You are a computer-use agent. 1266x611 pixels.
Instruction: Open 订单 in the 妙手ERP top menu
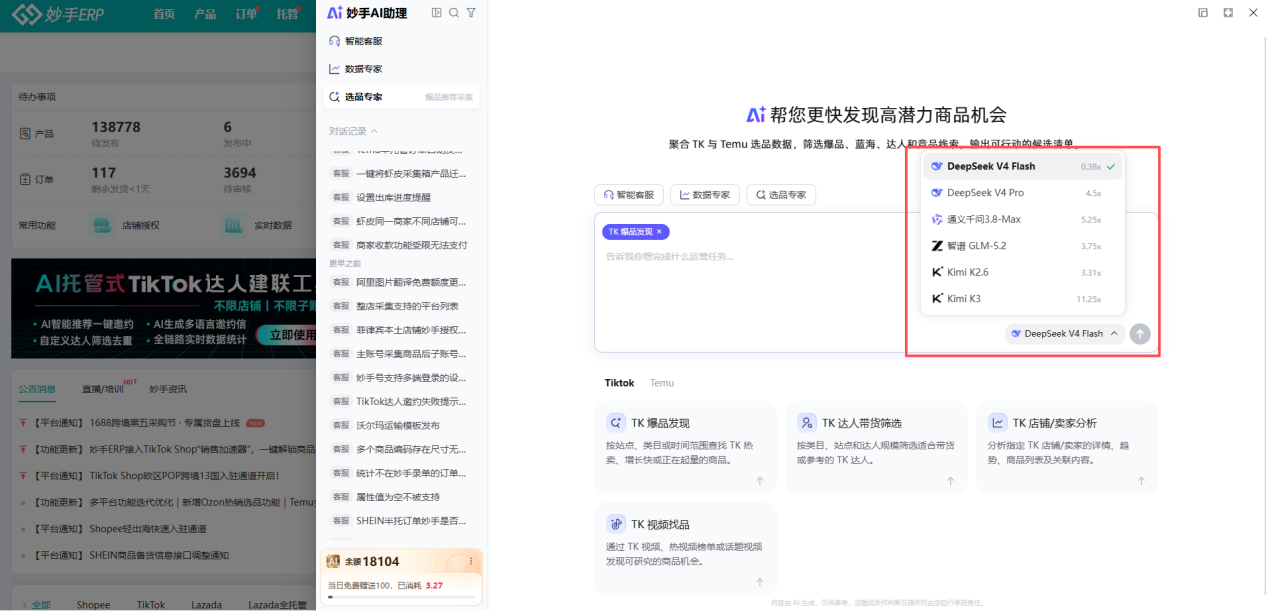point(246,15)
